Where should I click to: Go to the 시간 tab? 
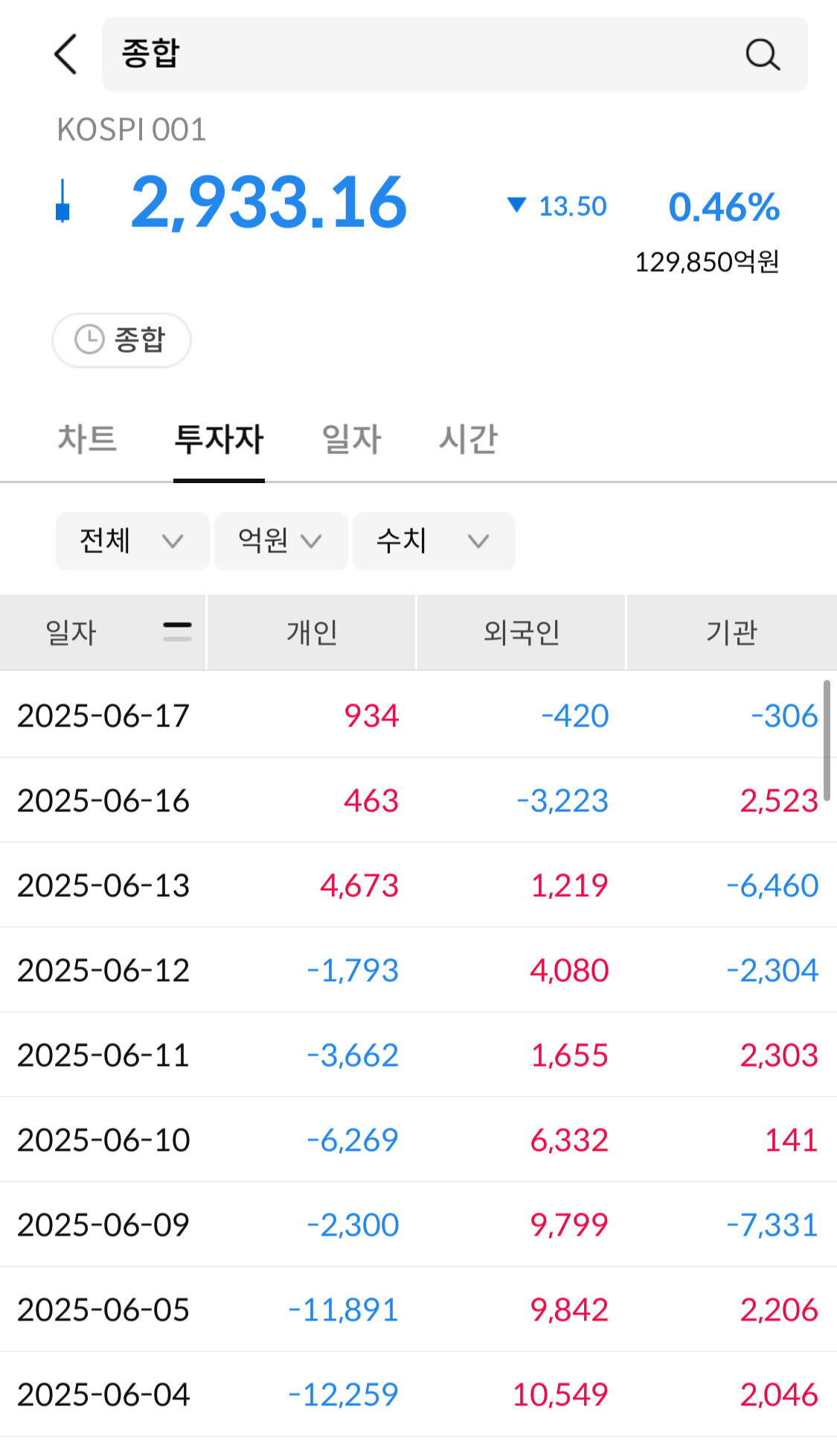468,438
